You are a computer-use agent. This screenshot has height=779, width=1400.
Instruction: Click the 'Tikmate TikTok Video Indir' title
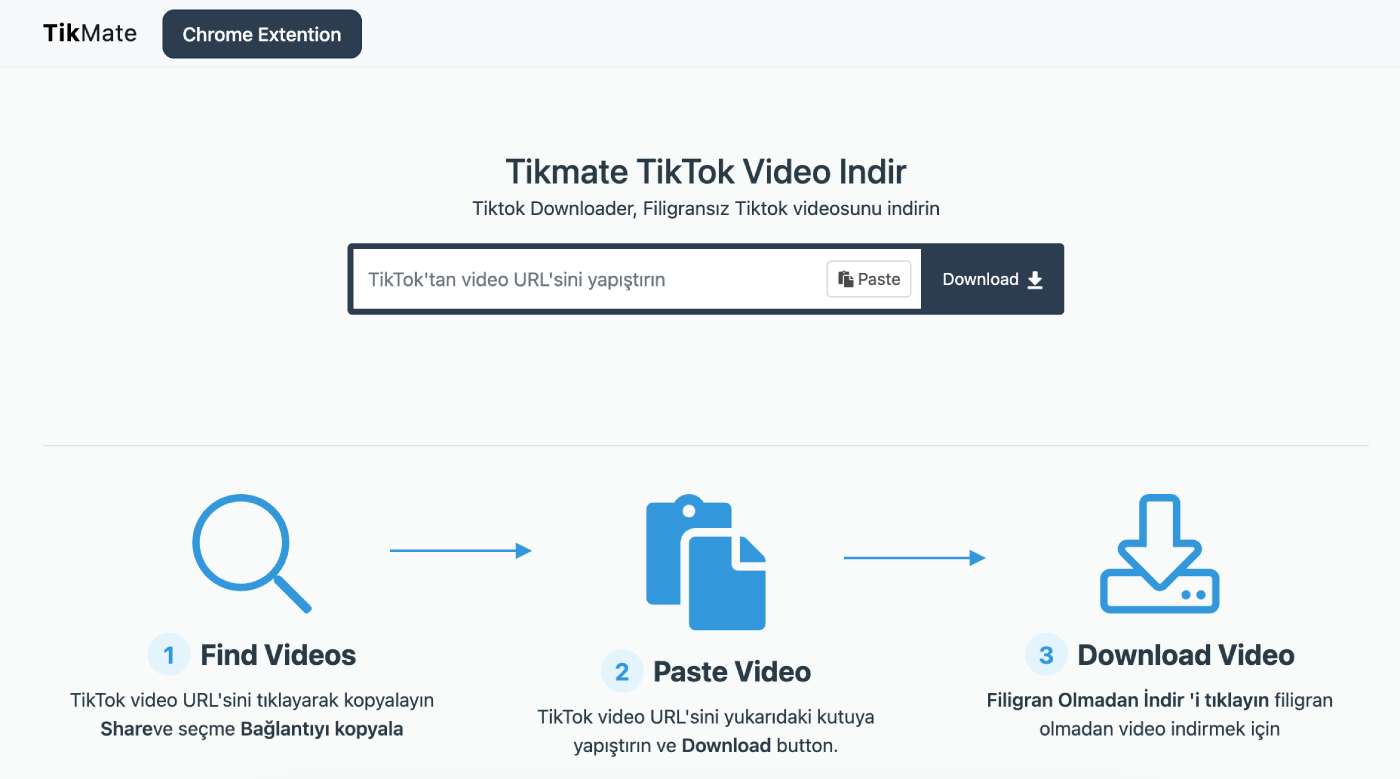tap(706, 171)
